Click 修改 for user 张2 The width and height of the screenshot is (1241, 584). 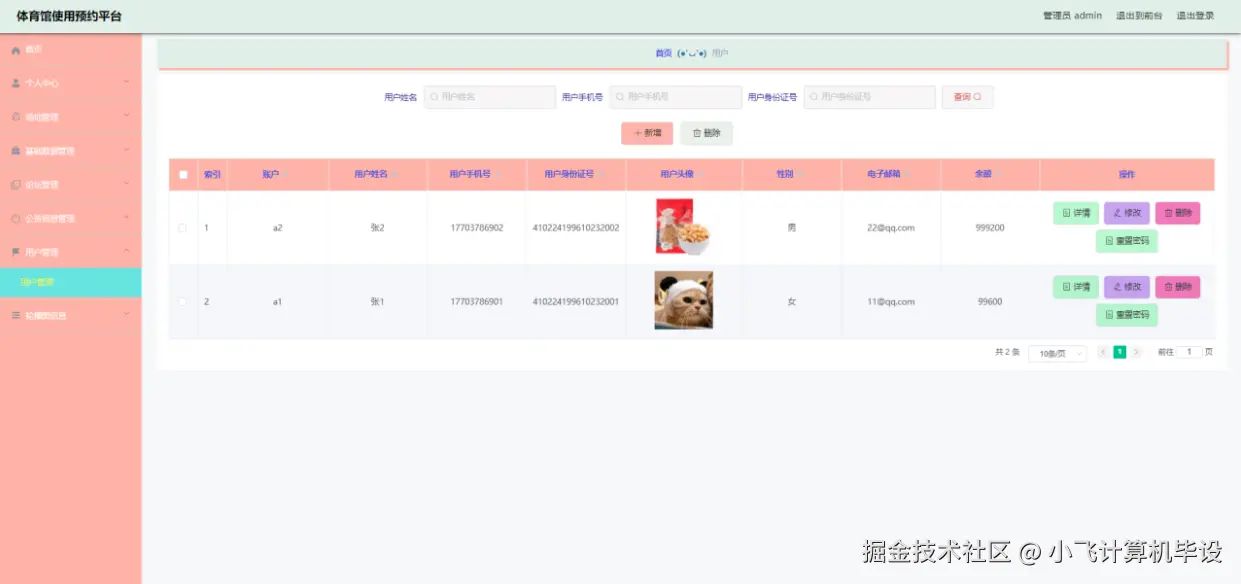click(1127, 213)
